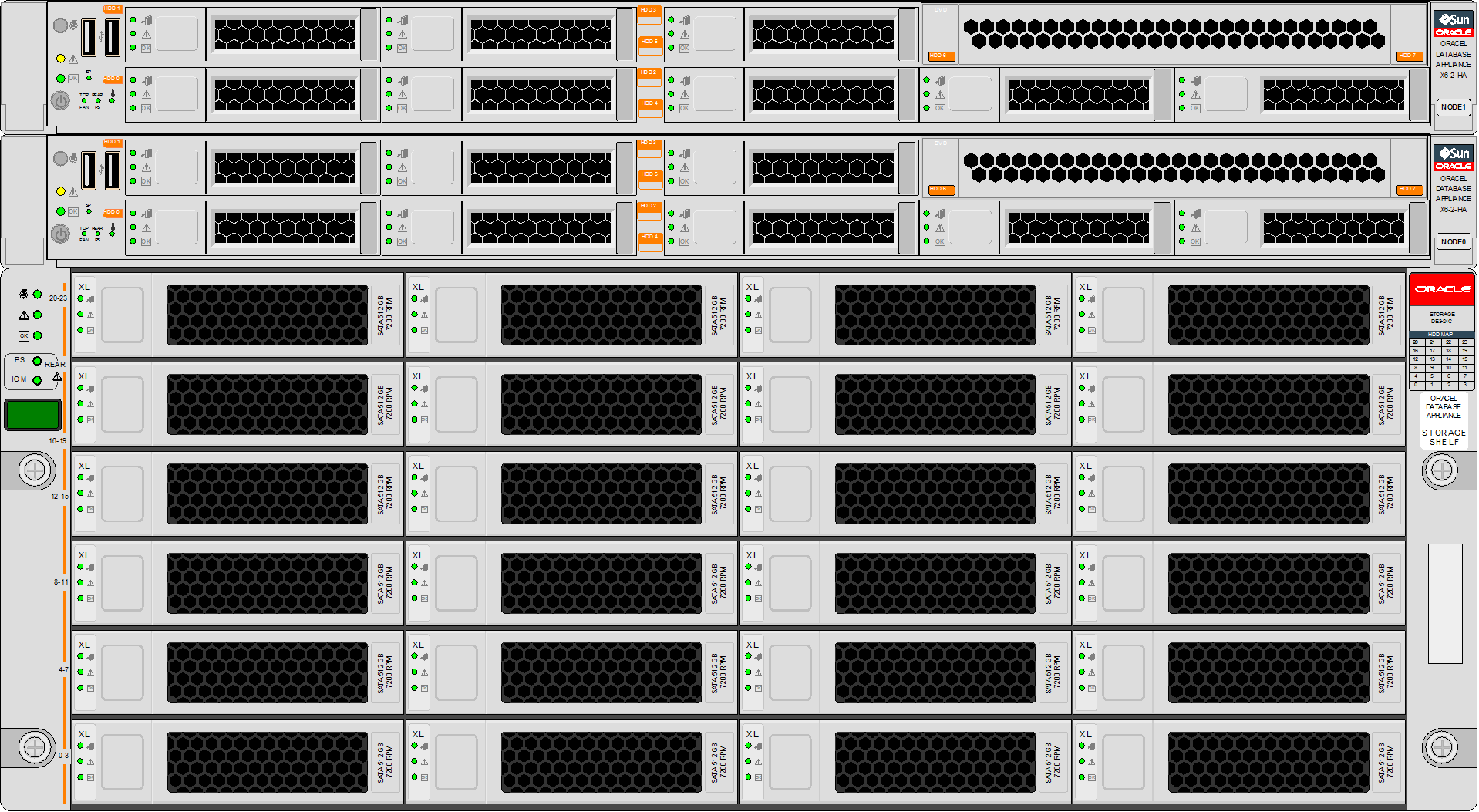The width and height of the screenshot is (1479, 812).
Task: Toggle the PS status LED on the storage shelf
Action: (37, 360)
